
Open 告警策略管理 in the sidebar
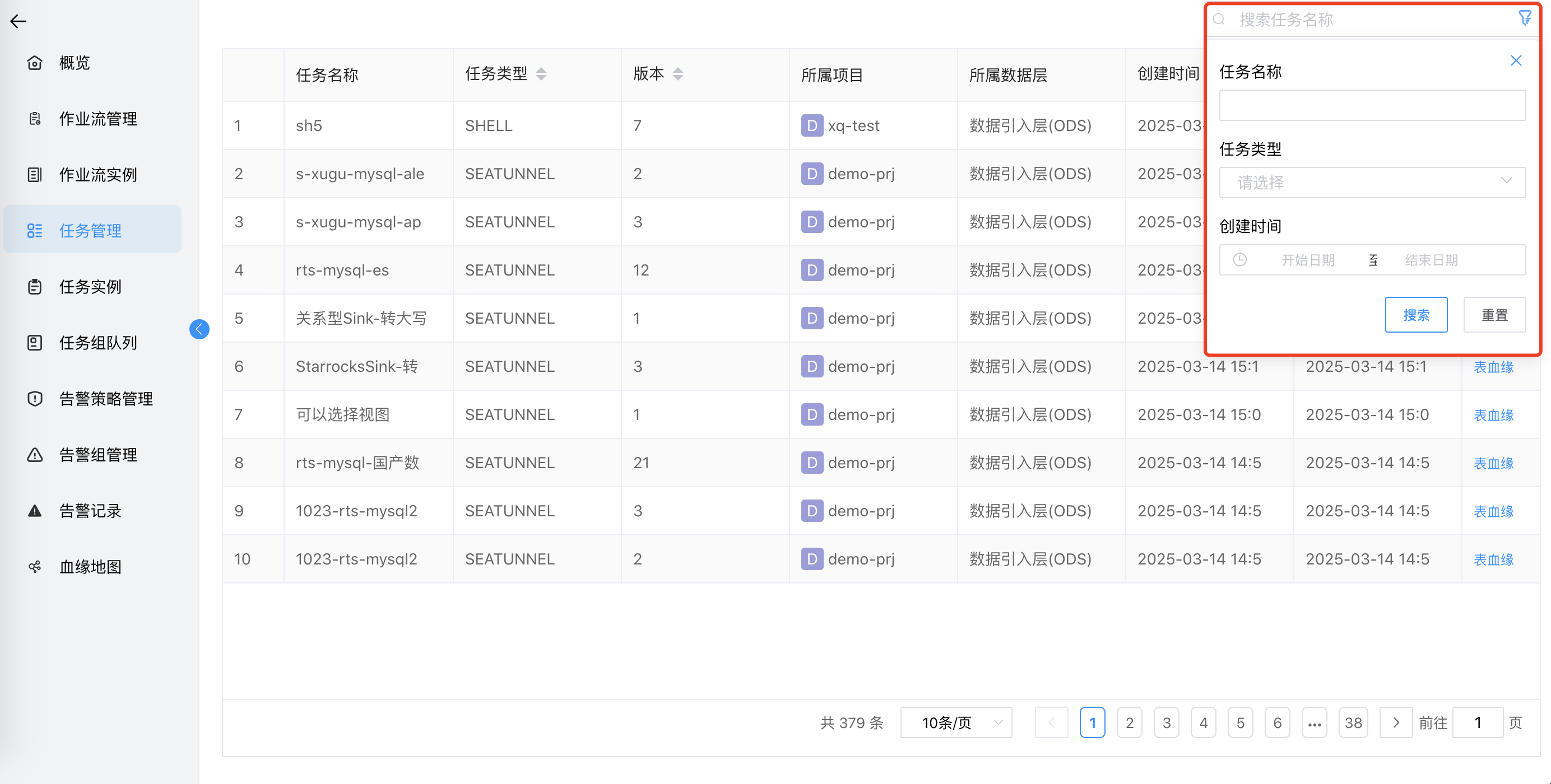(105, 398)
